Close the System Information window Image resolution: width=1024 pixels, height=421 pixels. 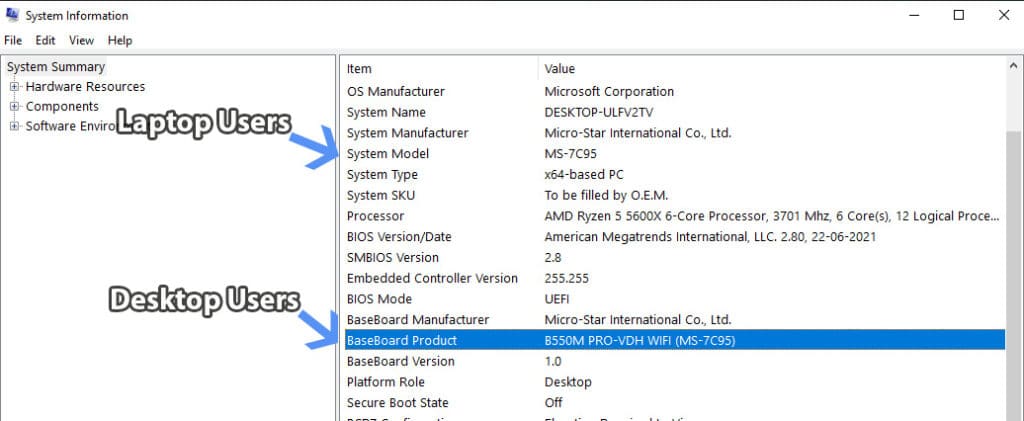(1004, 15)
